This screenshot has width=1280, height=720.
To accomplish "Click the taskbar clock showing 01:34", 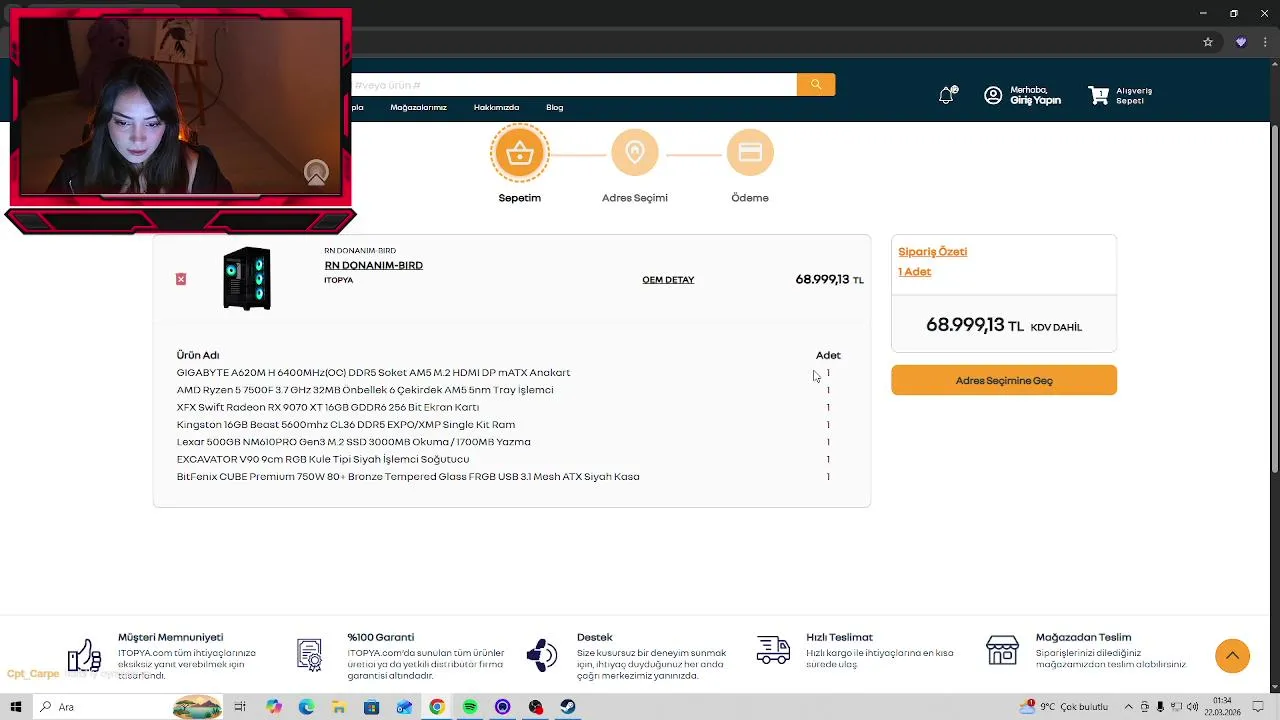I will [1222, 707].
